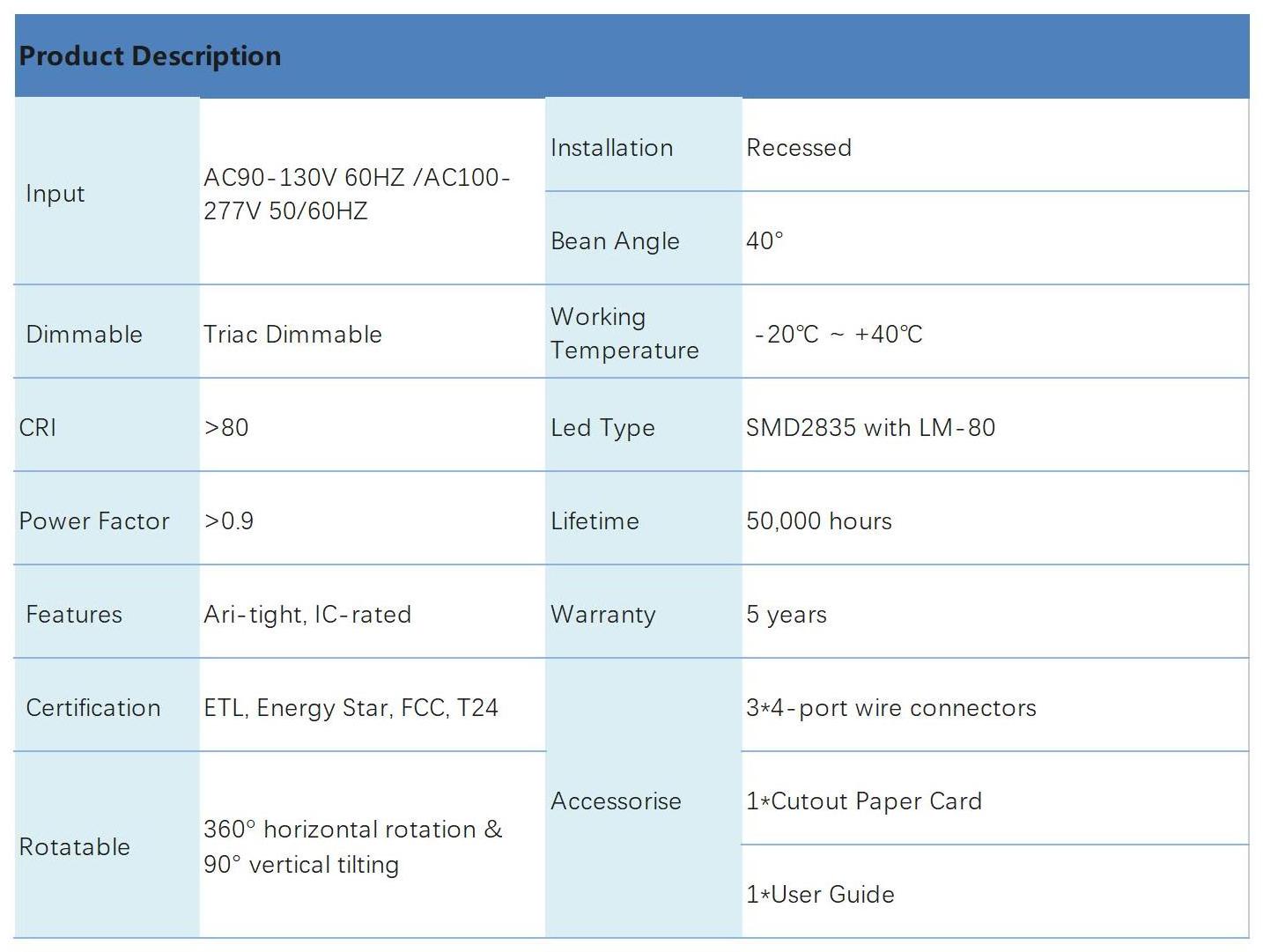Click the 'Ari-tight, IC-rated' value
1263x952 pixels.
tap(307, 615)
